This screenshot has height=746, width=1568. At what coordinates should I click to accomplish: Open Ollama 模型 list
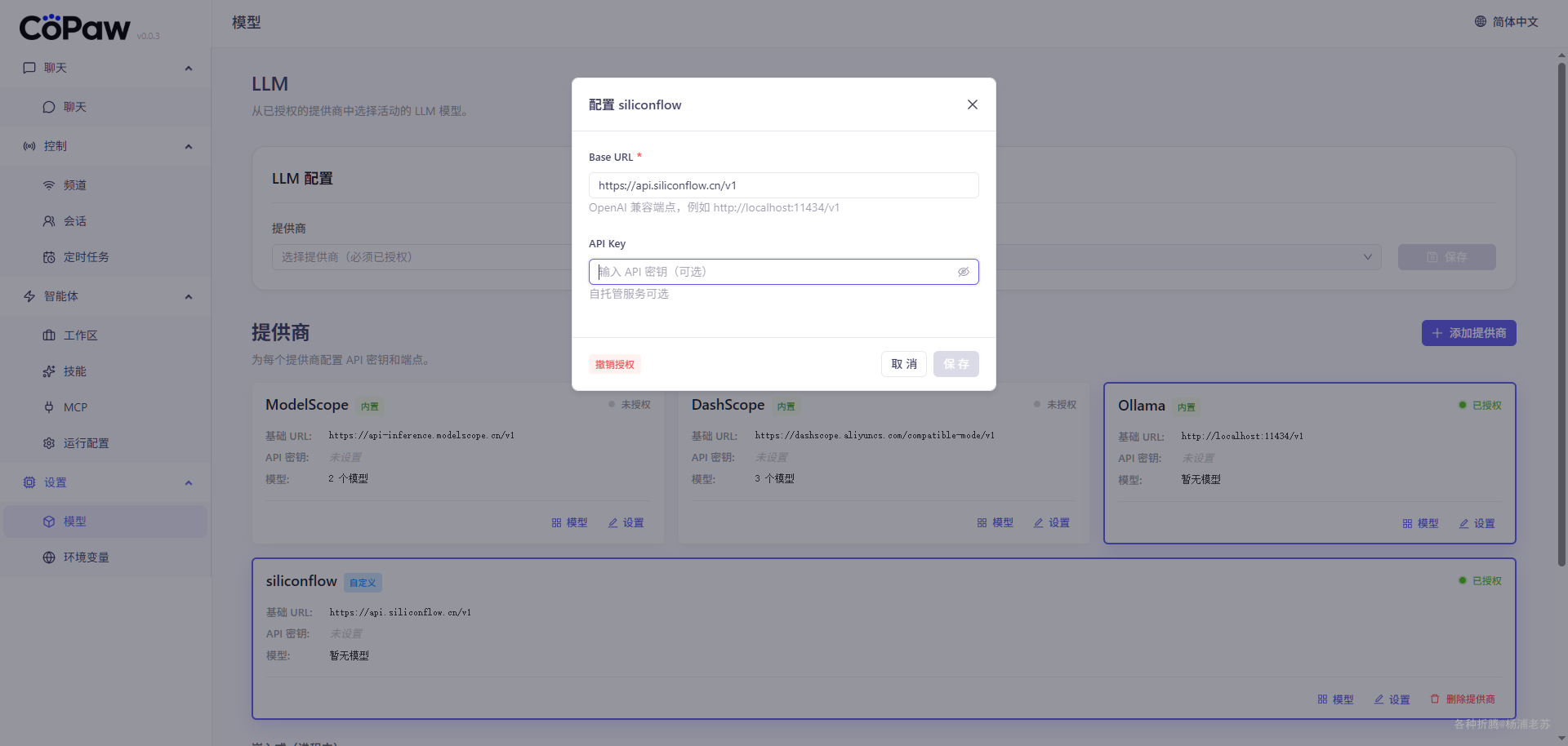point(1420,523)
